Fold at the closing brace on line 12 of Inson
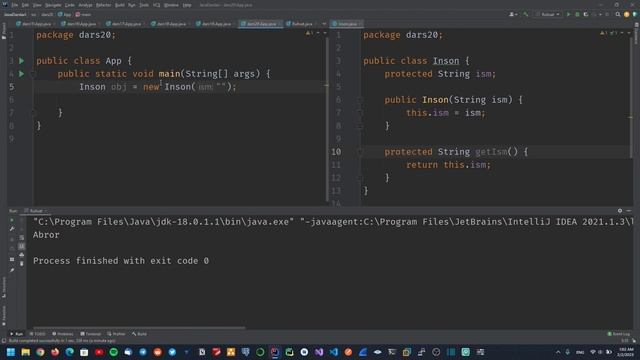The width and height of the screenshot is (640, 360). click(x=360, y=178)
